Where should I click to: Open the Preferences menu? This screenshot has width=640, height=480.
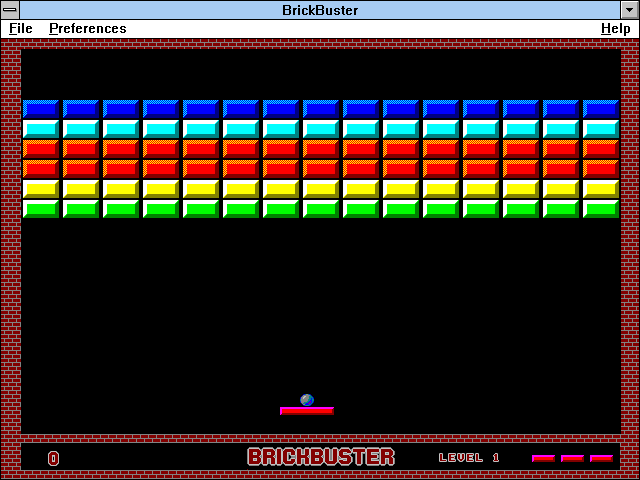88,29
